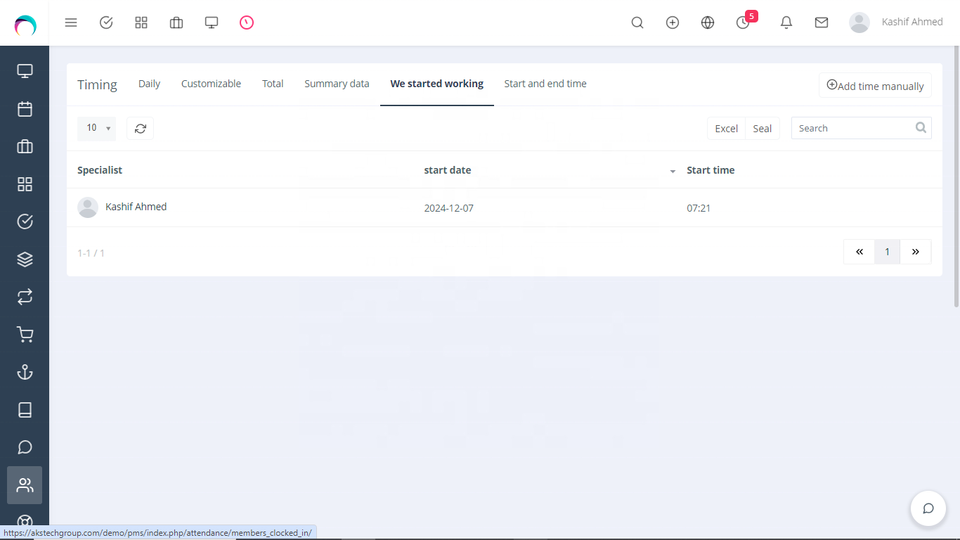
Task: Sort by start date column header
Action: click(x=447, y=170)
